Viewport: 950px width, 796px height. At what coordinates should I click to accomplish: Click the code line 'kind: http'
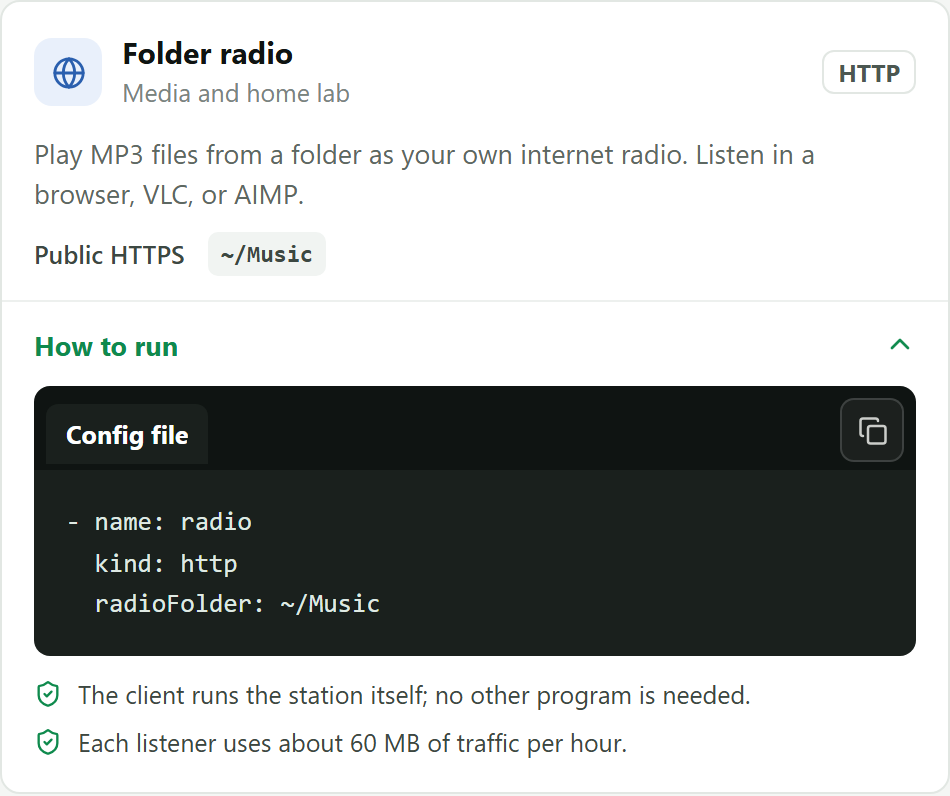click(166, 564)
